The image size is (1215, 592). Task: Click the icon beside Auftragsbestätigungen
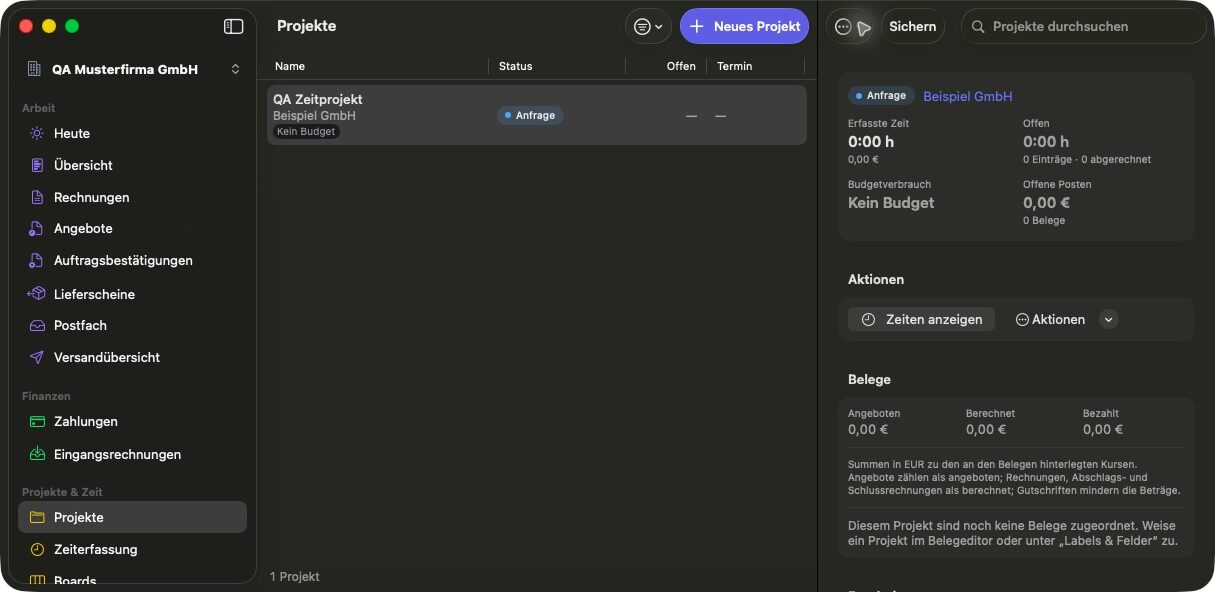click(37, 260)
